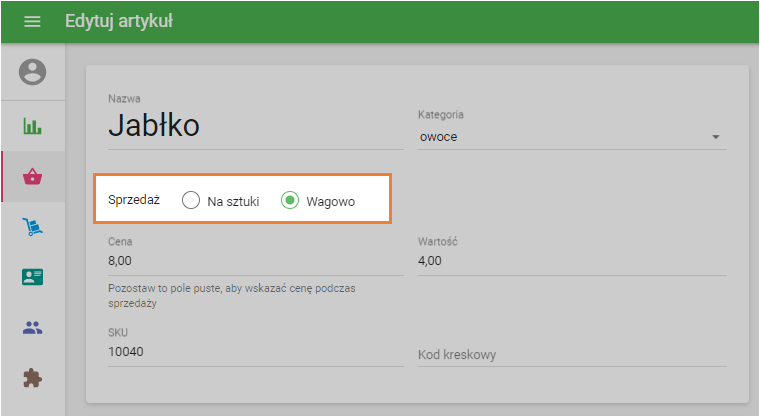Select the pink shopping basket icon
The width and height of the screenshot is (760, 417).
(32, 176)
